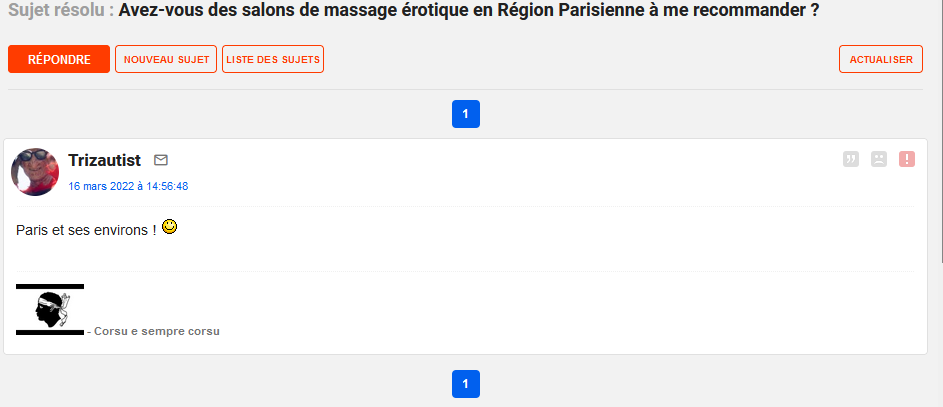Open NOUVEAU SUJET to create a topic
943x407 pixels.
point(166,60)
